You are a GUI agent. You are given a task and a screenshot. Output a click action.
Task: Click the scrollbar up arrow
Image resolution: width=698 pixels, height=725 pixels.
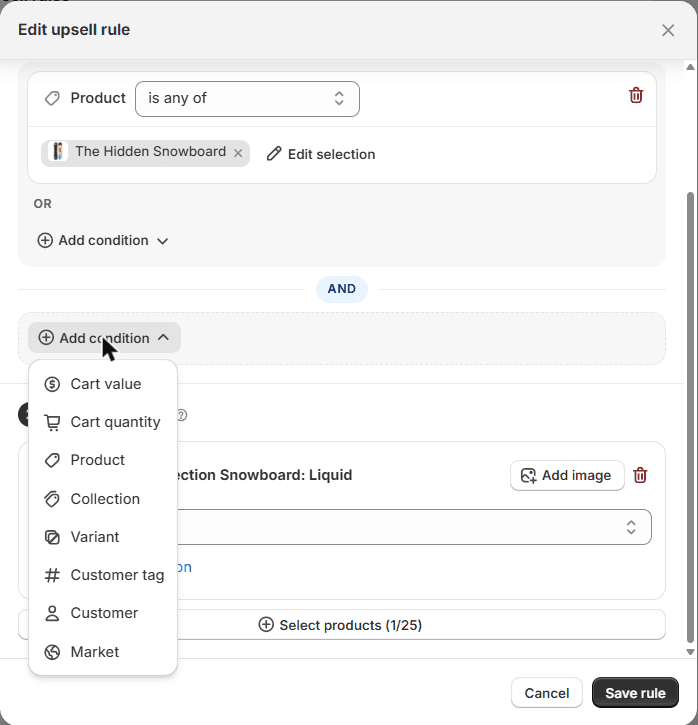(691, 67)
